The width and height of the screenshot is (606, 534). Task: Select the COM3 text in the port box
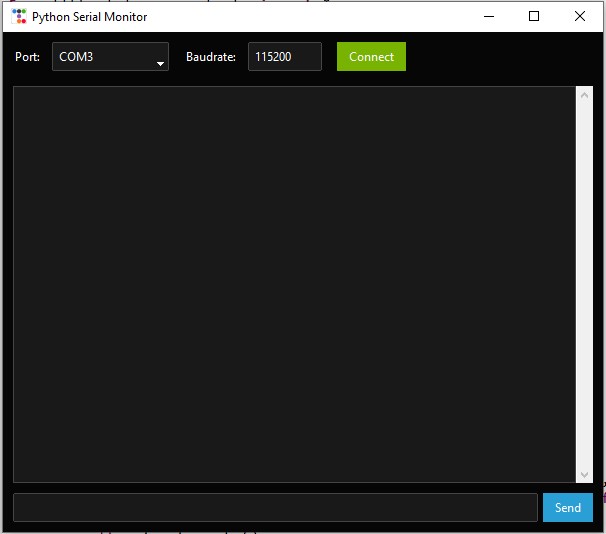point(76,57)
